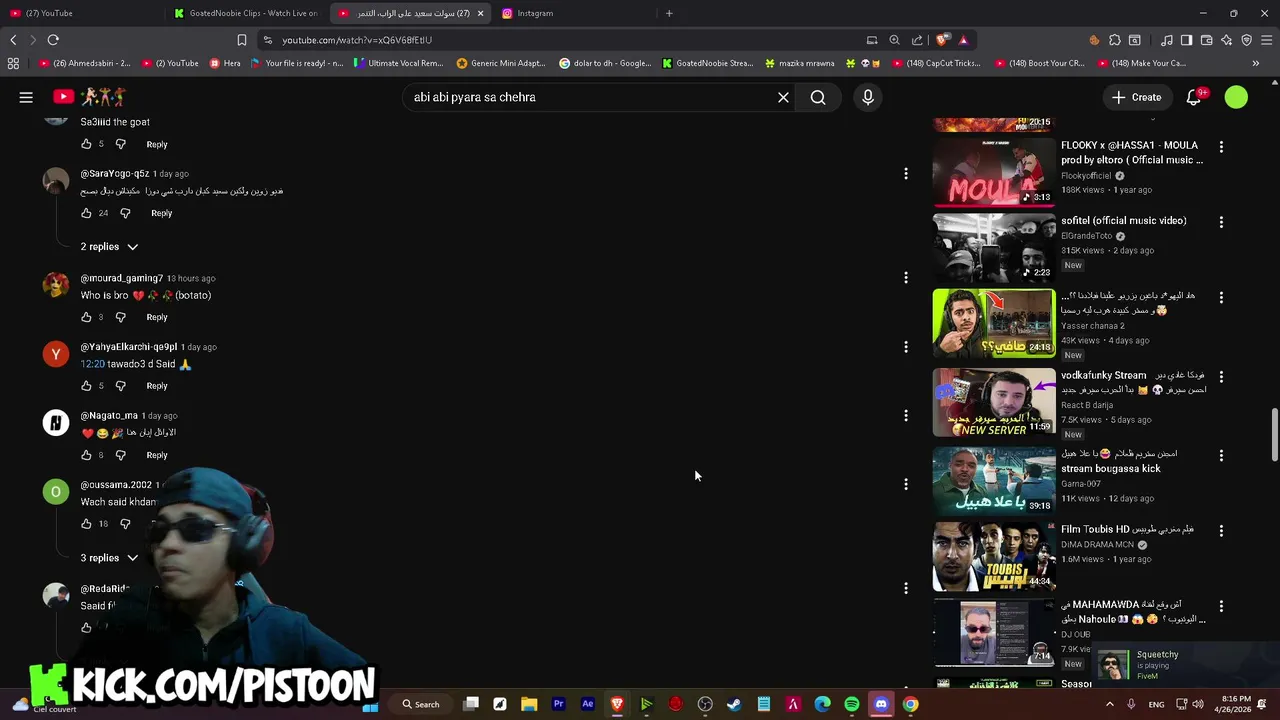Start voice search with the microphone

[x=868, y=97]
